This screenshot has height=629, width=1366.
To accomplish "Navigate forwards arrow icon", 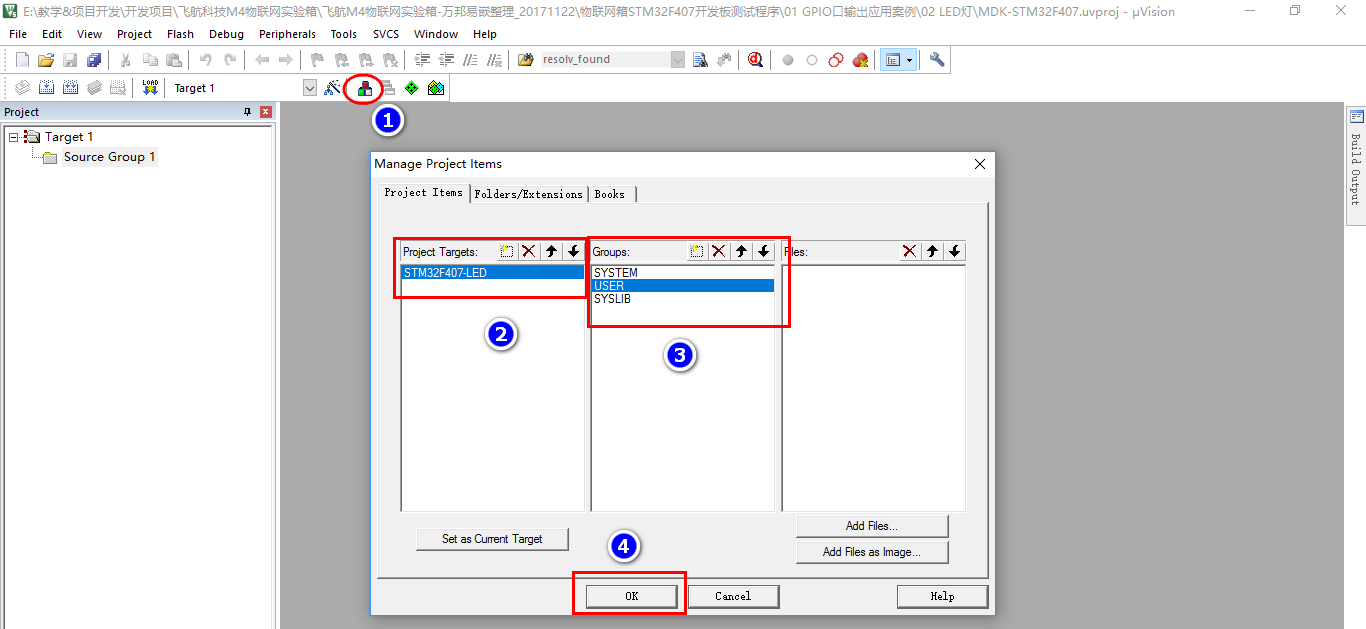I will [286, 60].
